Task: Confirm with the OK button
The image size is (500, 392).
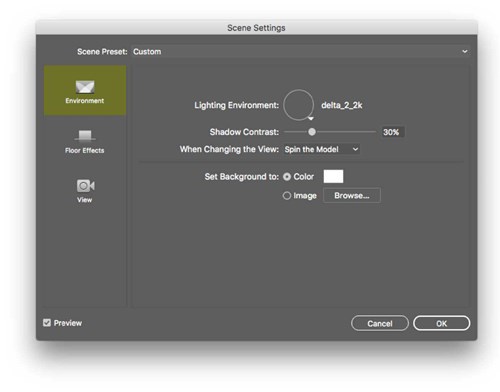Action: pyautogui.click(x=442, y=323)
